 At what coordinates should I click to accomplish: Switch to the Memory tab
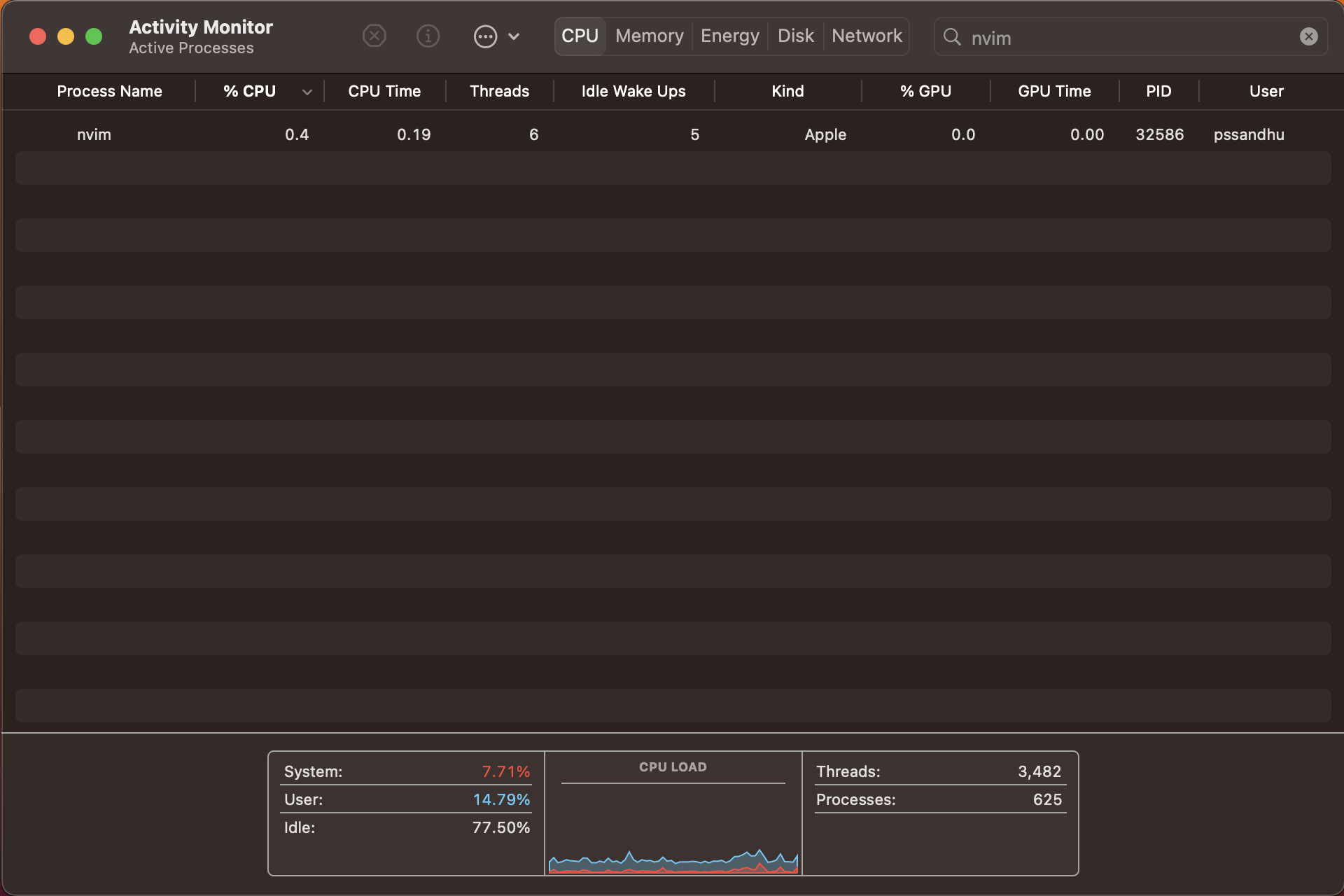(x=649, y=36)
